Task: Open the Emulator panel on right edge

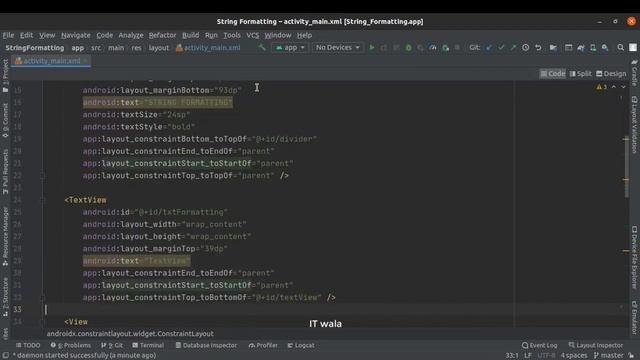Action: [634, 318]
